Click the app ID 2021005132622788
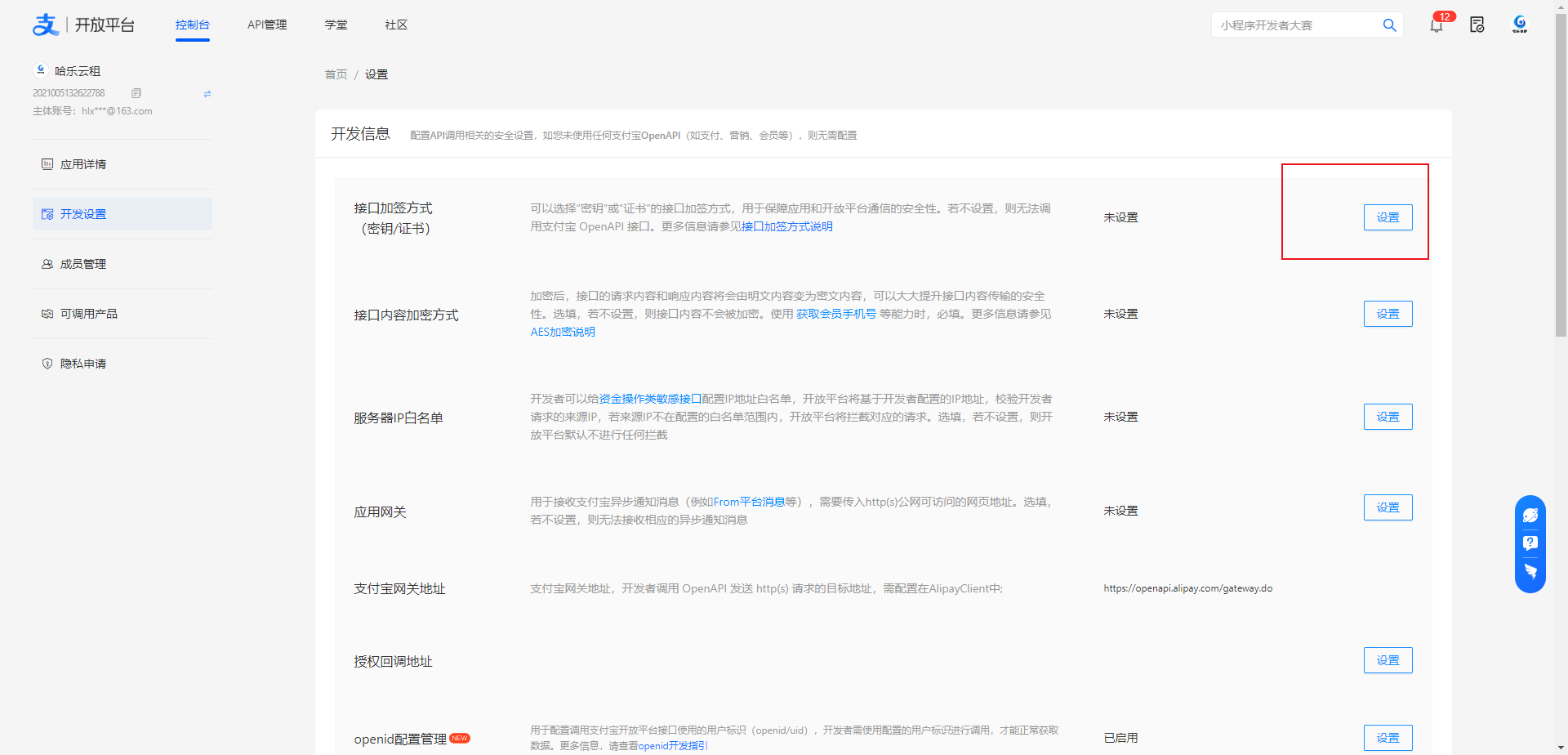 (69, 93)
